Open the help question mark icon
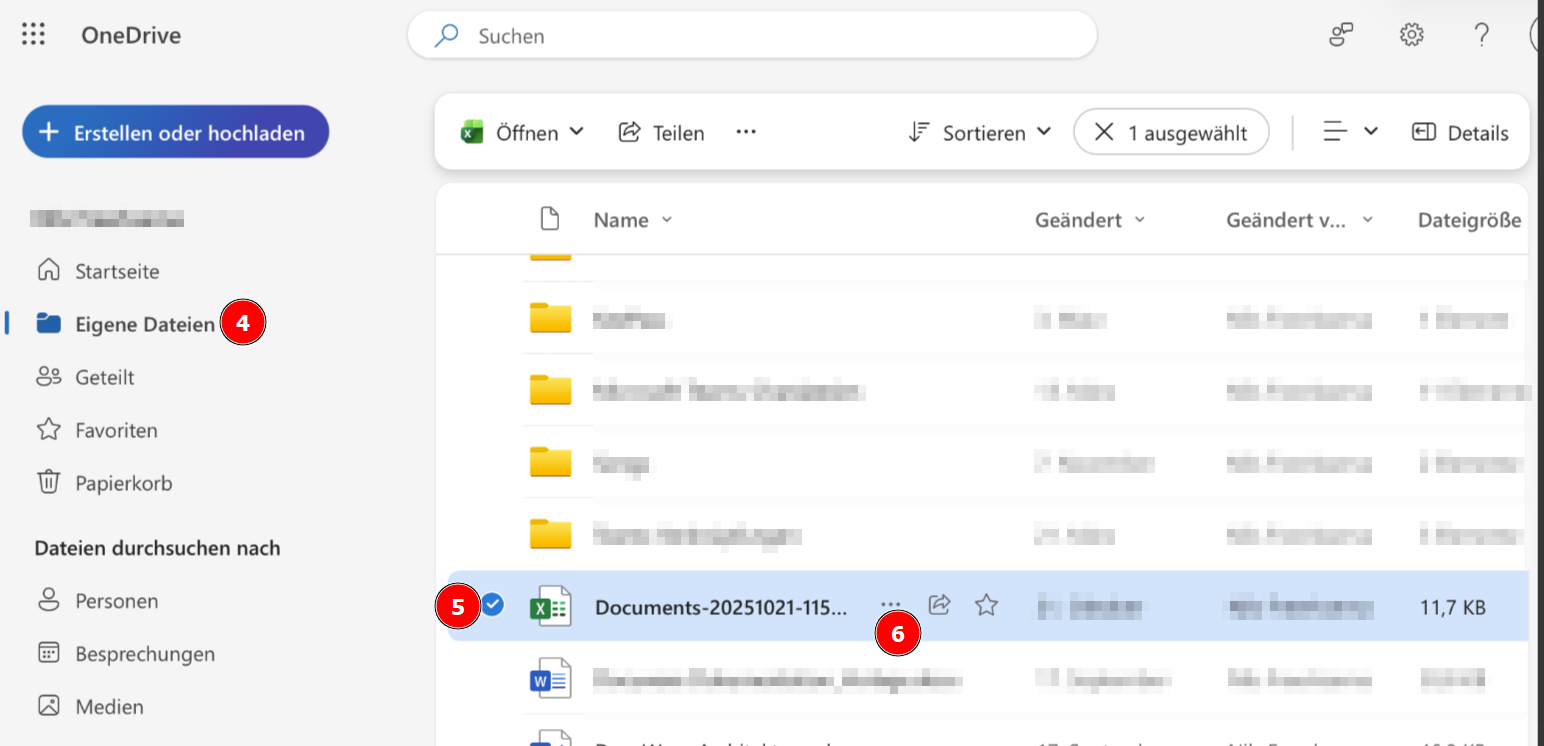The image size is (1544, 746). (1482, 35)
